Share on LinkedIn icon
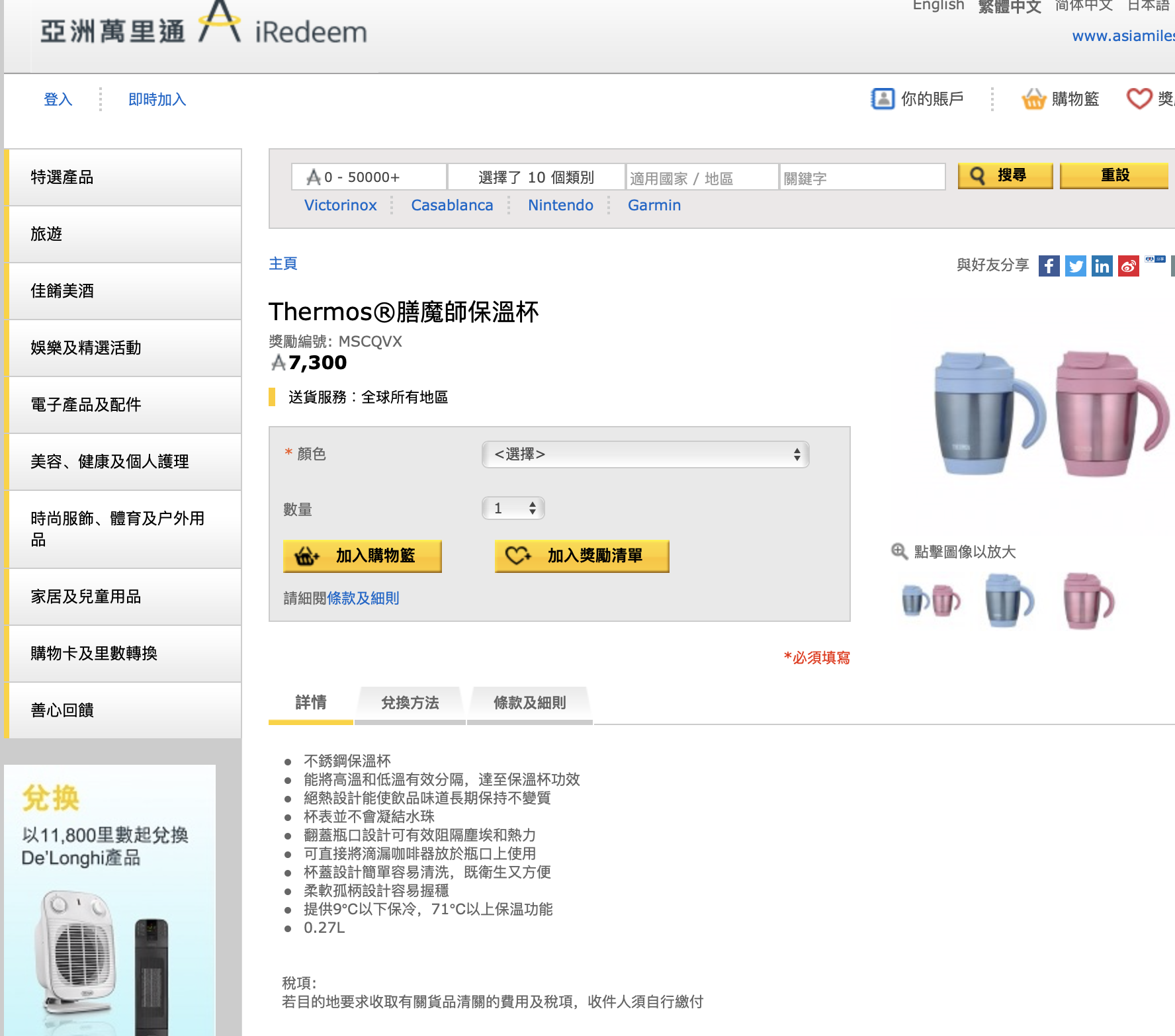Image resolution: width=1175 pixels, height=1036 pixels. click(x=1102, y=266)
